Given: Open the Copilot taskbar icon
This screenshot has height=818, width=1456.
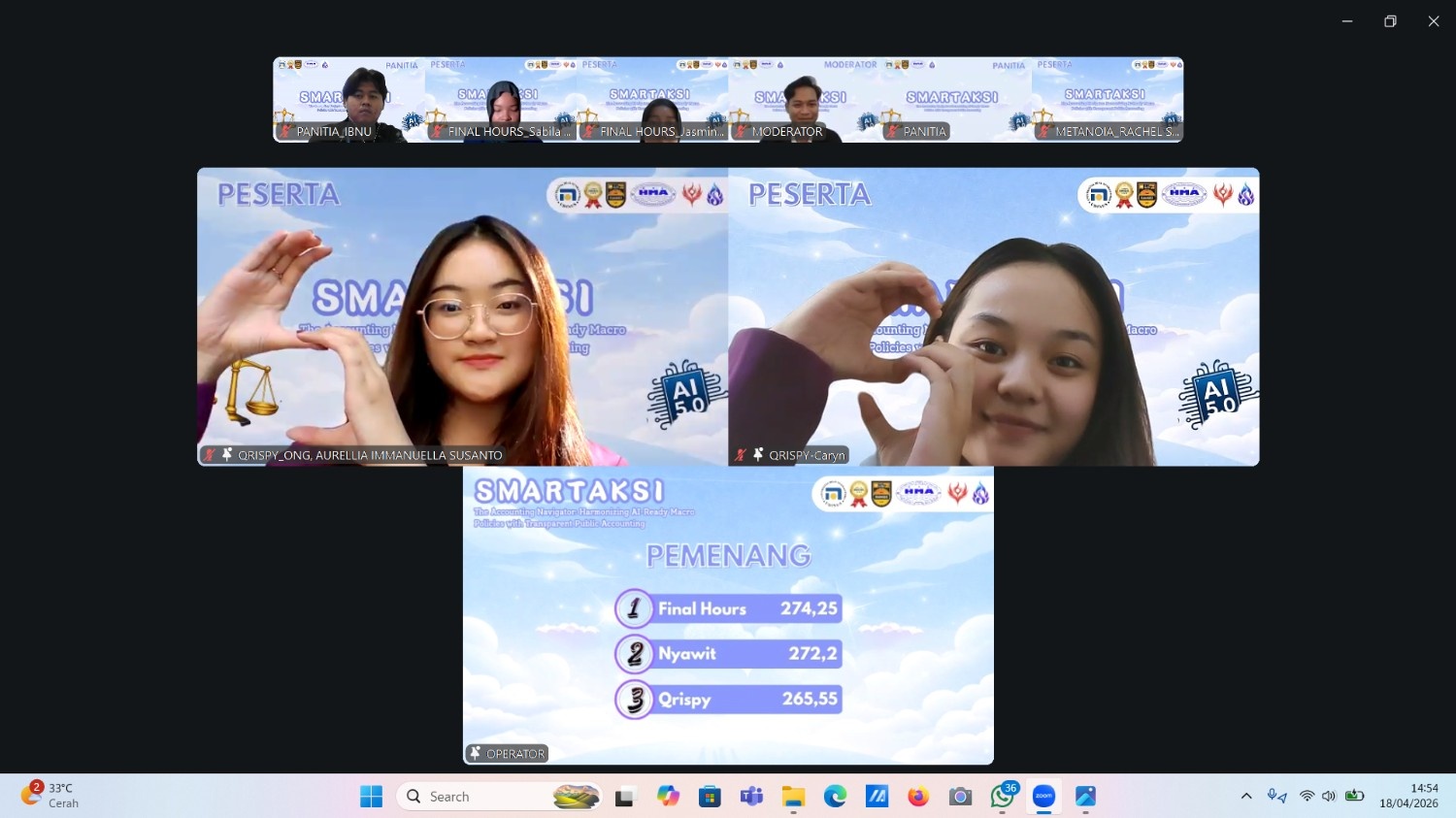Looking at the screenshot, I should (x=668, y=797).
